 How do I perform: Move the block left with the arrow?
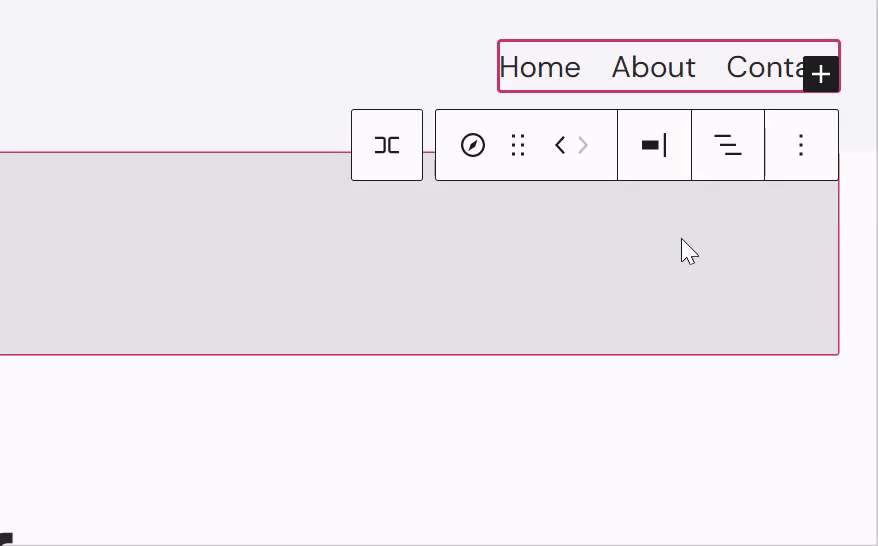point(560,145)
